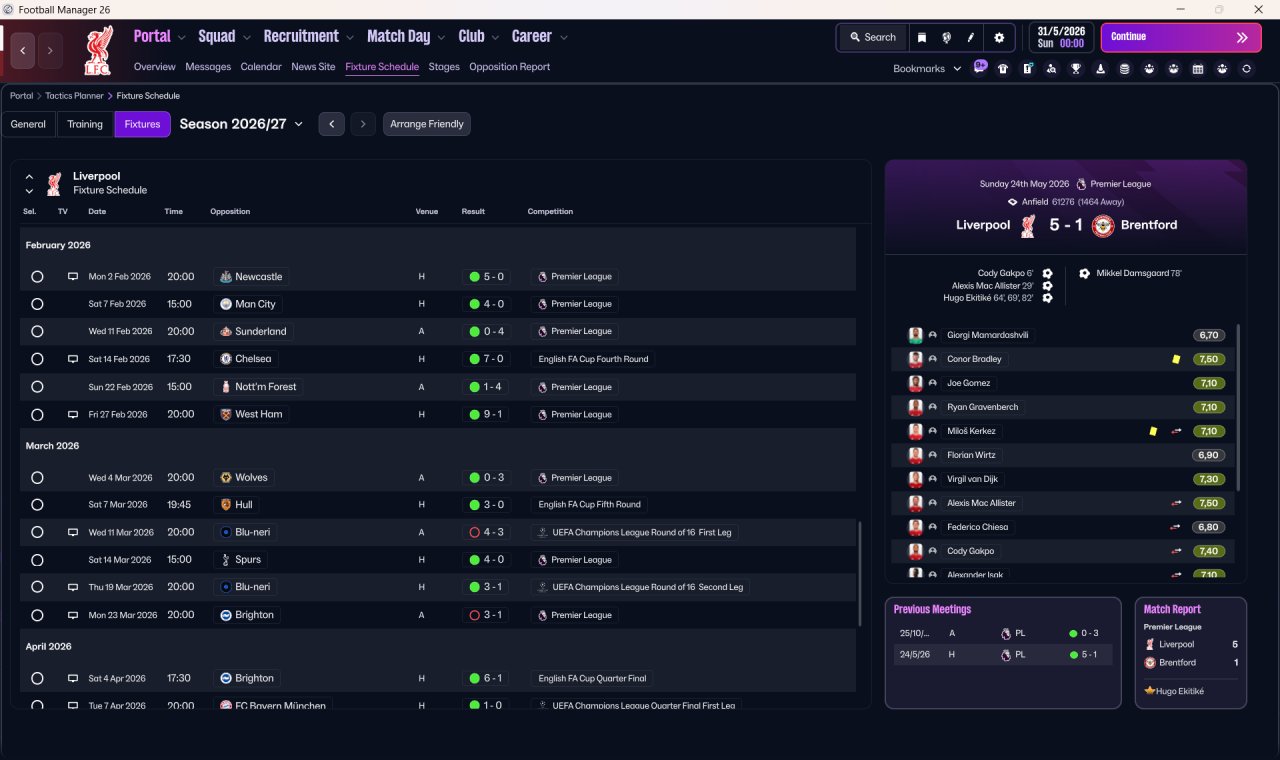Click the coins stack icon in bookmarks bar
This screenshot has width=1280, height=760.
(1125, 69)
